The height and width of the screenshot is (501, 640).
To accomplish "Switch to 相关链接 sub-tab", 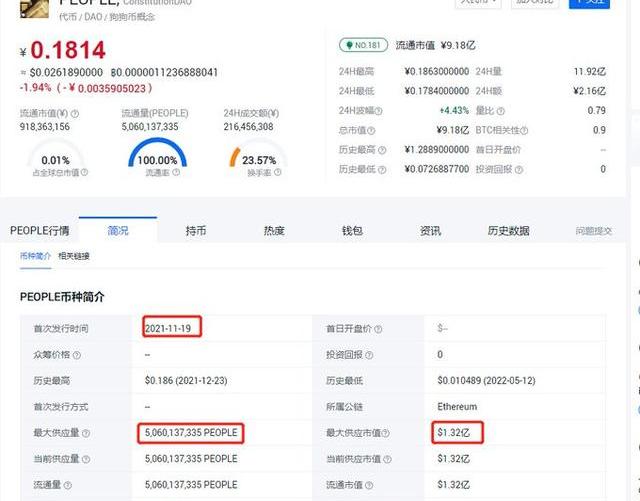I will 74,257.
